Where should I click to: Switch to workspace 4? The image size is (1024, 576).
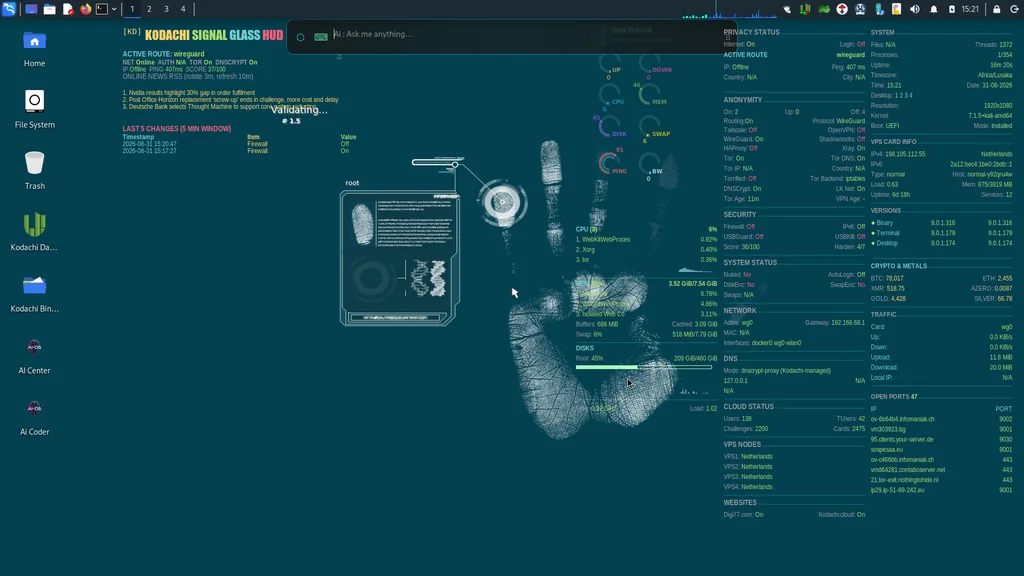[x=183, y=9]
